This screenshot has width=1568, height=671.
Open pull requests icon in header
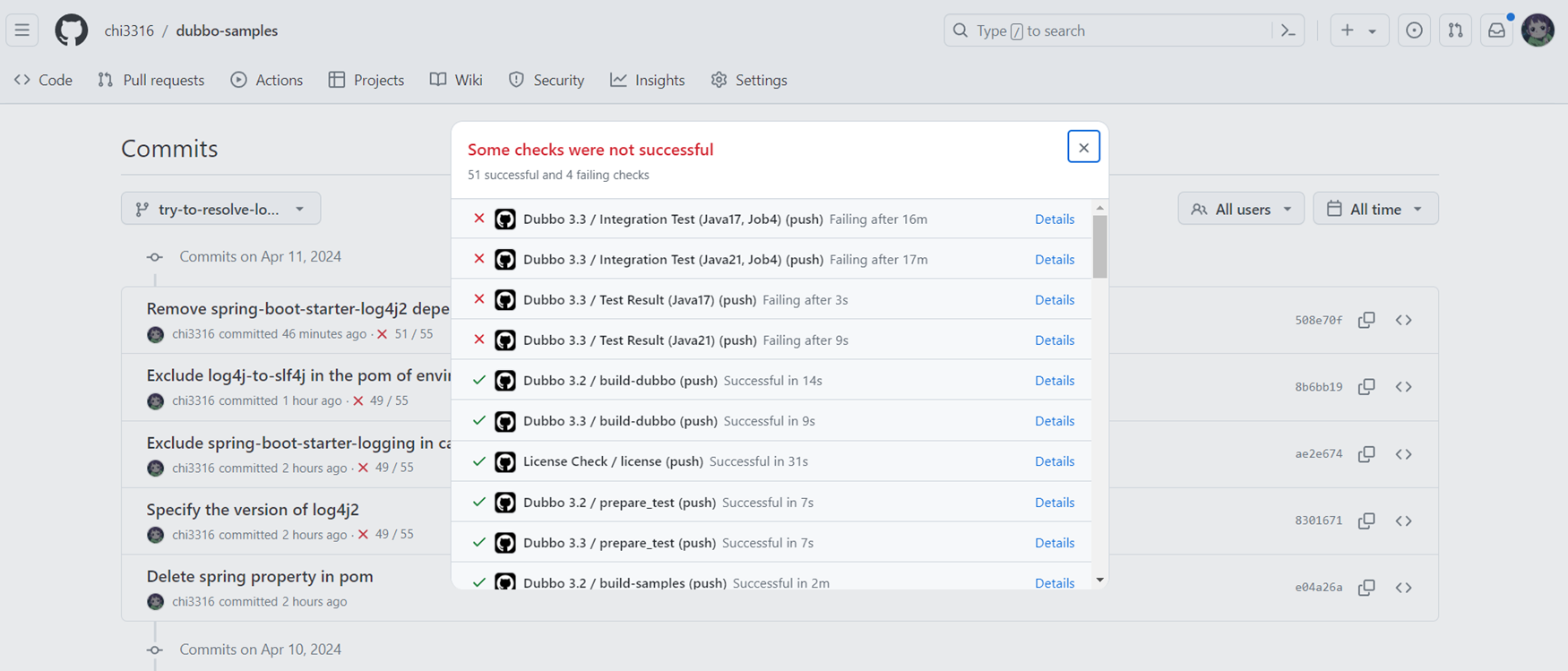1455,30
